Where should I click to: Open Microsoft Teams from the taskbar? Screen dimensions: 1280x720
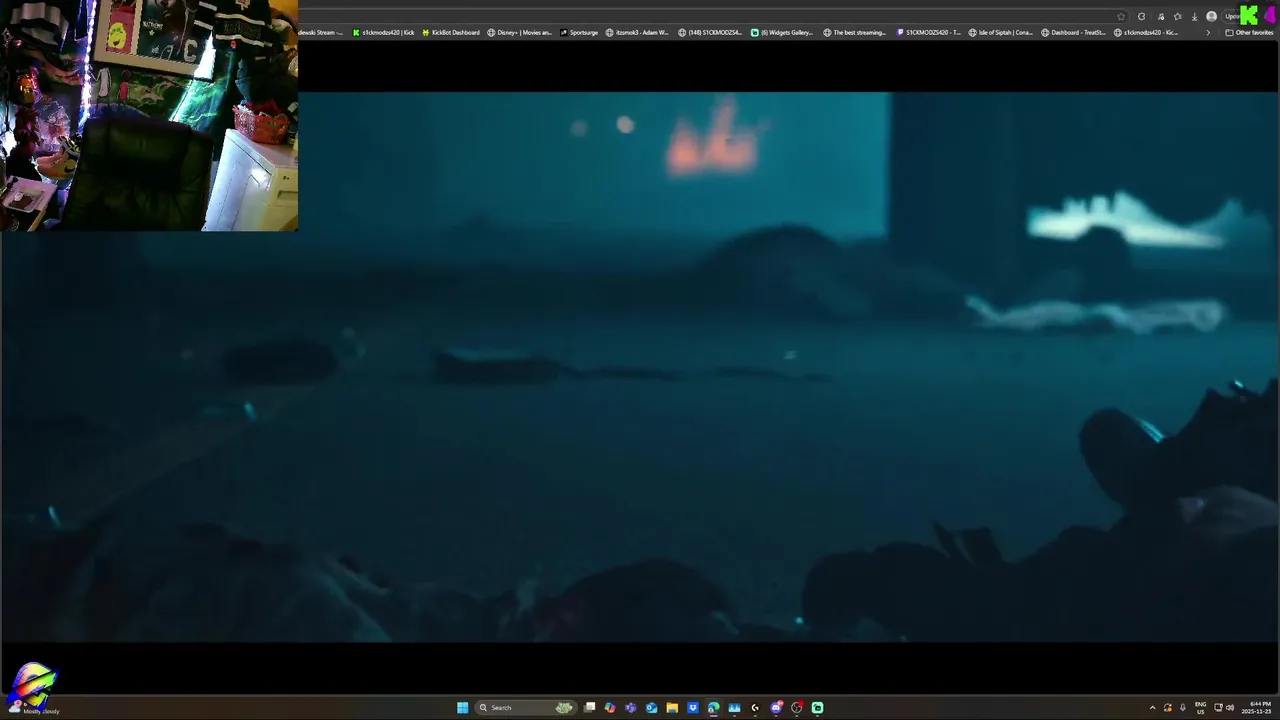click(630, 708)
